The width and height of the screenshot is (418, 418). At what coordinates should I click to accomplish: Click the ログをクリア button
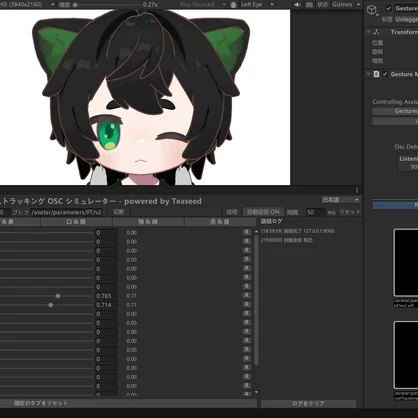[x=309, y=404]
